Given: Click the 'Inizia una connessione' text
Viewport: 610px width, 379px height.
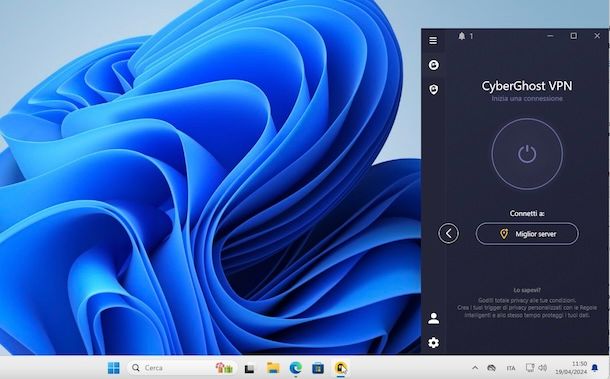Looking at the screenshot, I should pyautogui.click(x=527, y=99).
